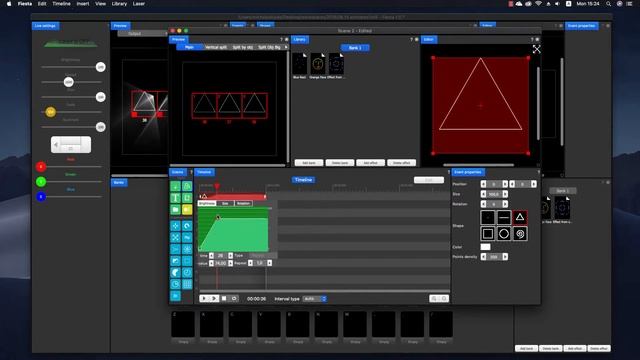Open the Type dropdown under the envelope

click(263, 256)
